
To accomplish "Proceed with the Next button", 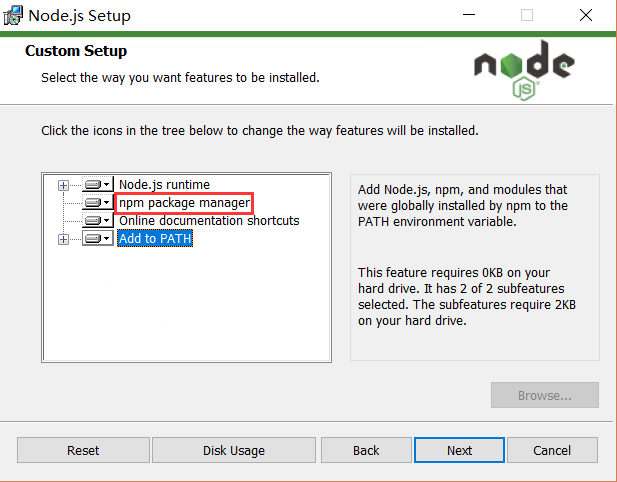I will pyautogui.click(x=459, y=450).
